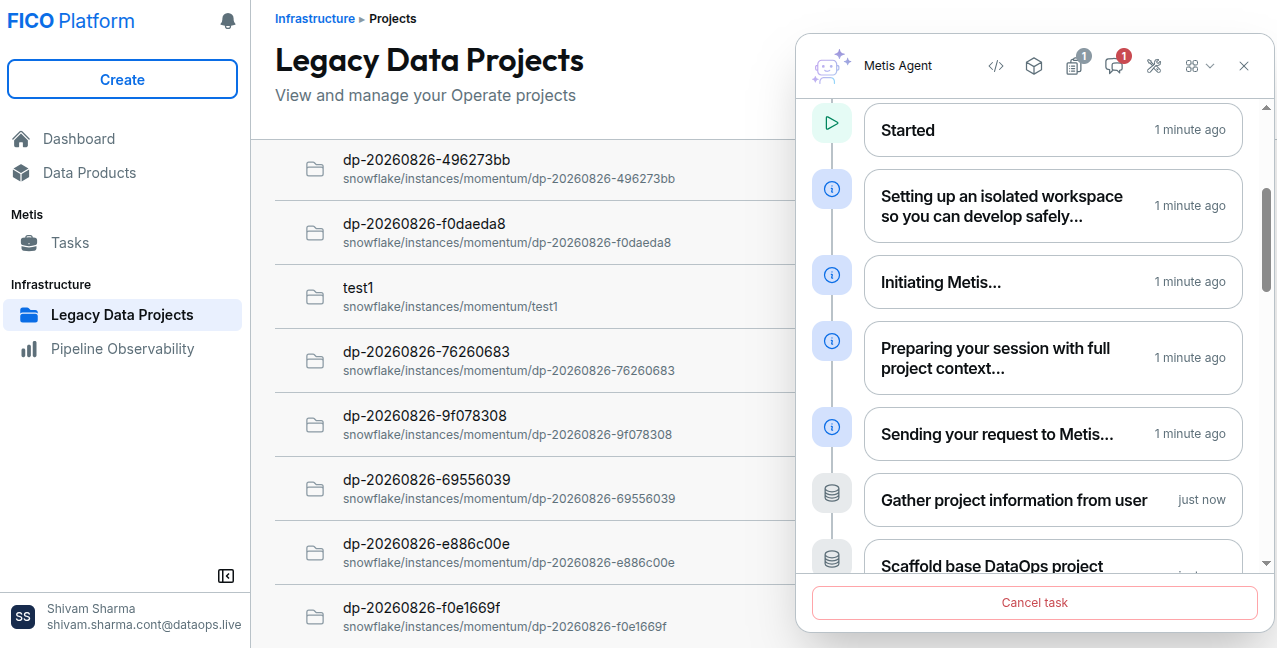Click user email shivam.sharma.cont@dataops.live
Viewport: 1277px width, 648px height.
144,625
